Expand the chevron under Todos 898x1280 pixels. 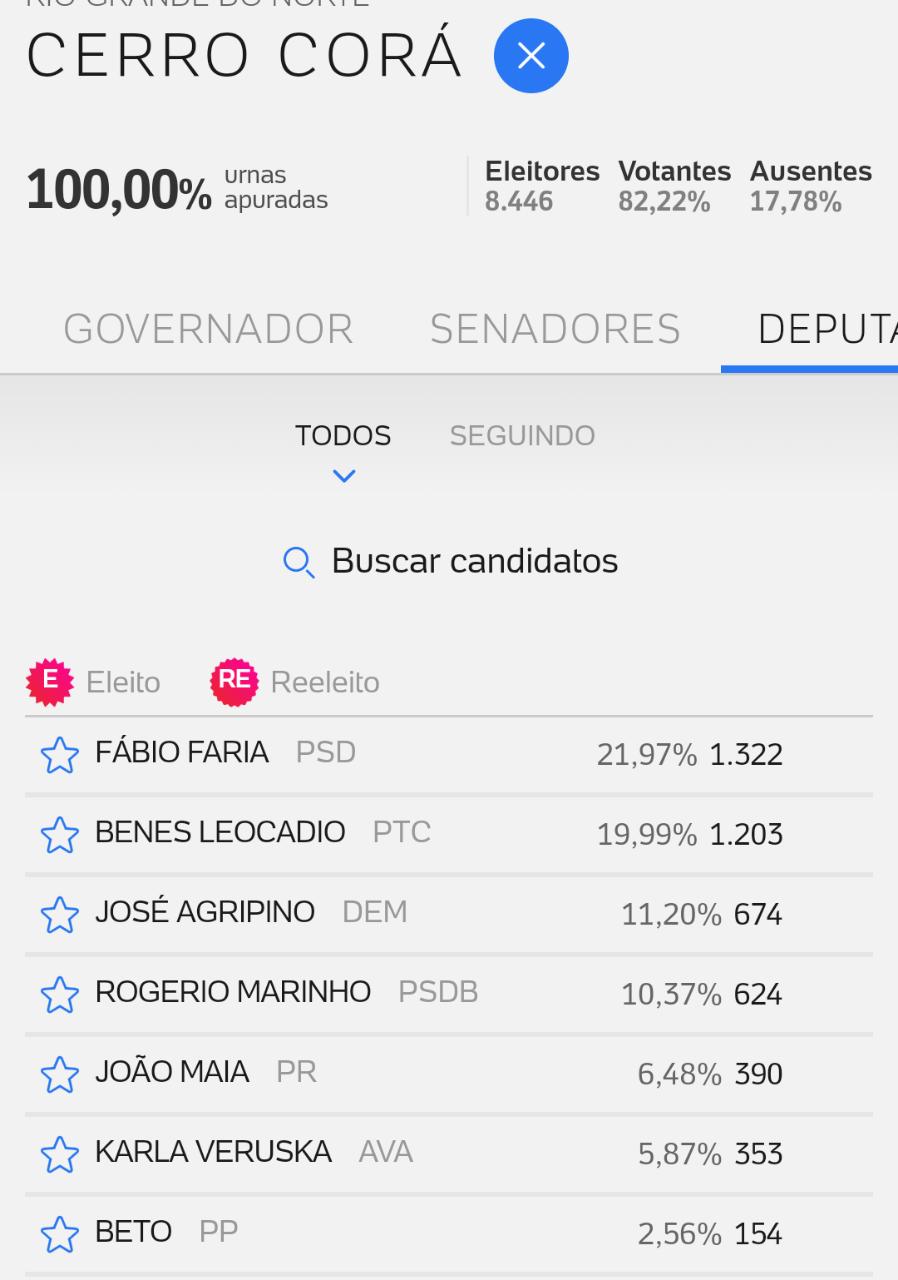343,477
